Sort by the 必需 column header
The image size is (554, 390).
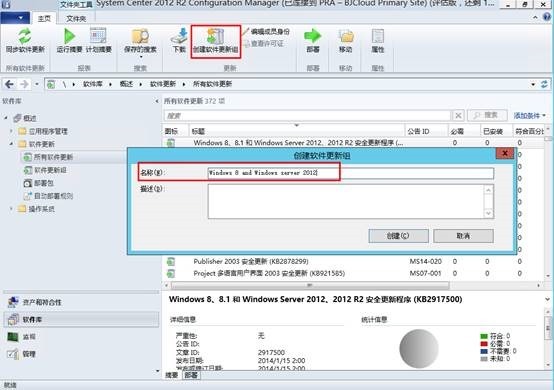click(464, 131)
